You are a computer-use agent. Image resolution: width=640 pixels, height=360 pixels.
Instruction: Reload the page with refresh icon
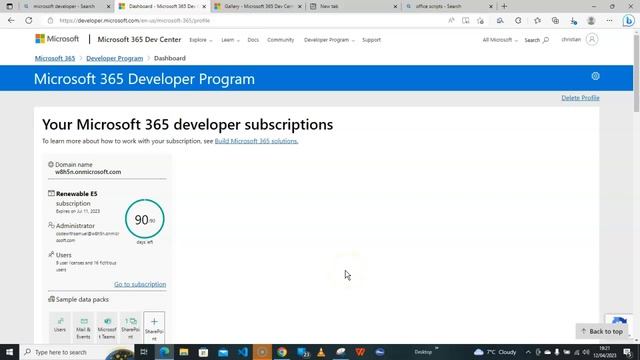click(x=29, y=20)
